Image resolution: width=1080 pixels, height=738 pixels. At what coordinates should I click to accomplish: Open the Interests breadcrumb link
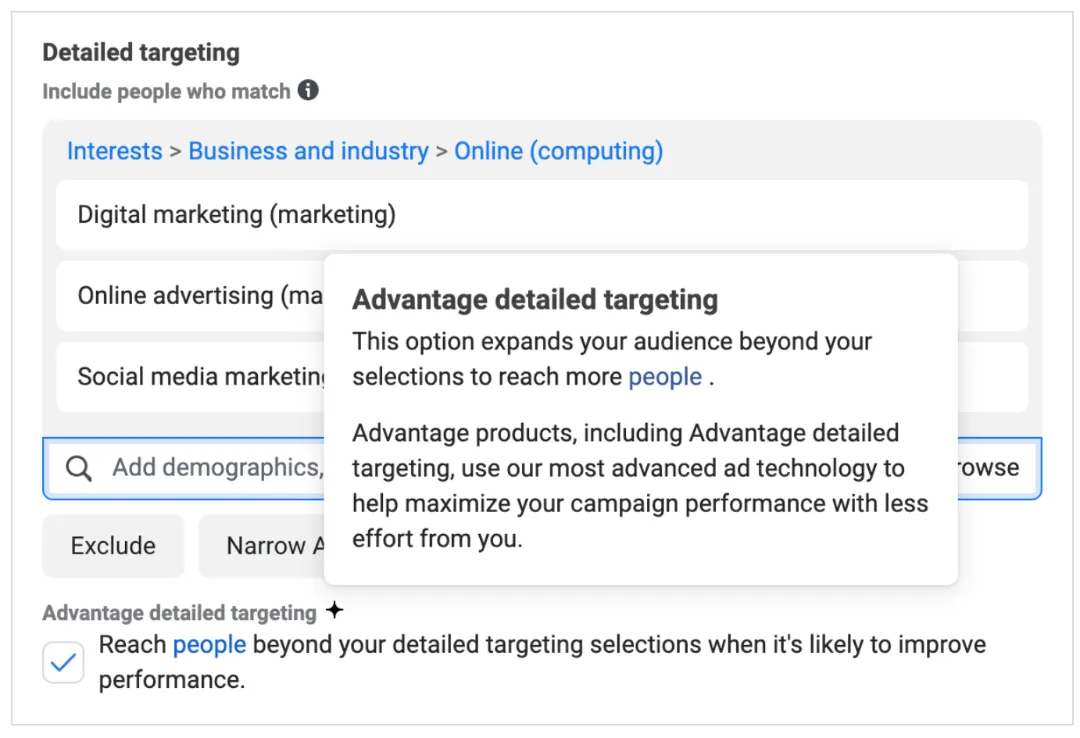point(114,151)
